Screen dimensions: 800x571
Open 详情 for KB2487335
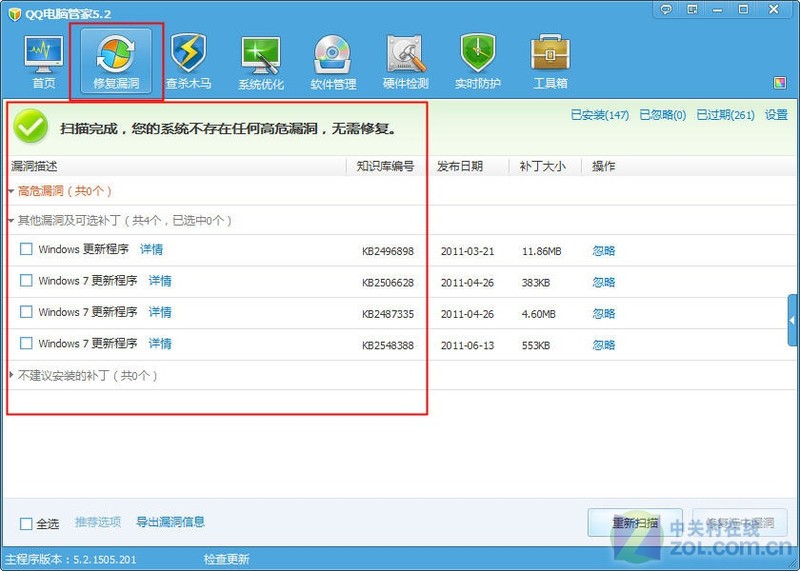(x=160, y=312)
